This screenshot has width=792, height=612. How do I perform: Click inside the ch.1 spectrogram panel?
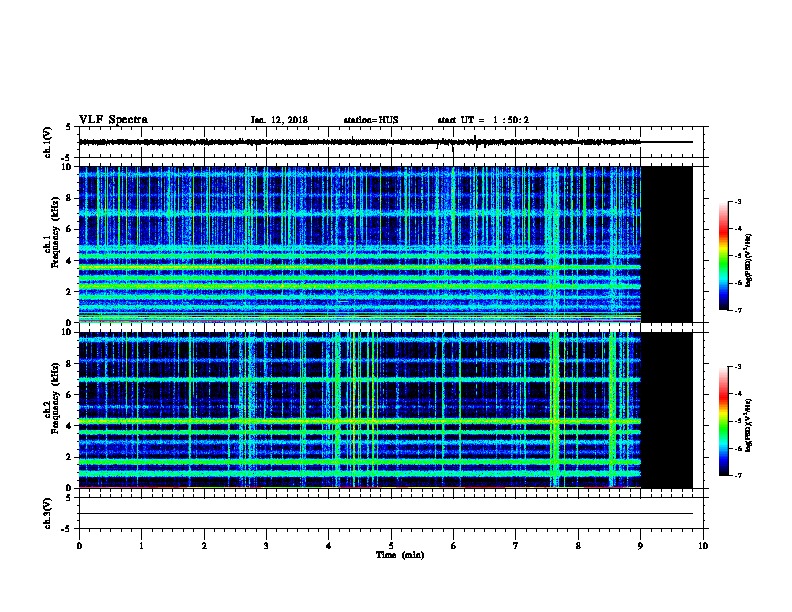click(x=360, y=244)
